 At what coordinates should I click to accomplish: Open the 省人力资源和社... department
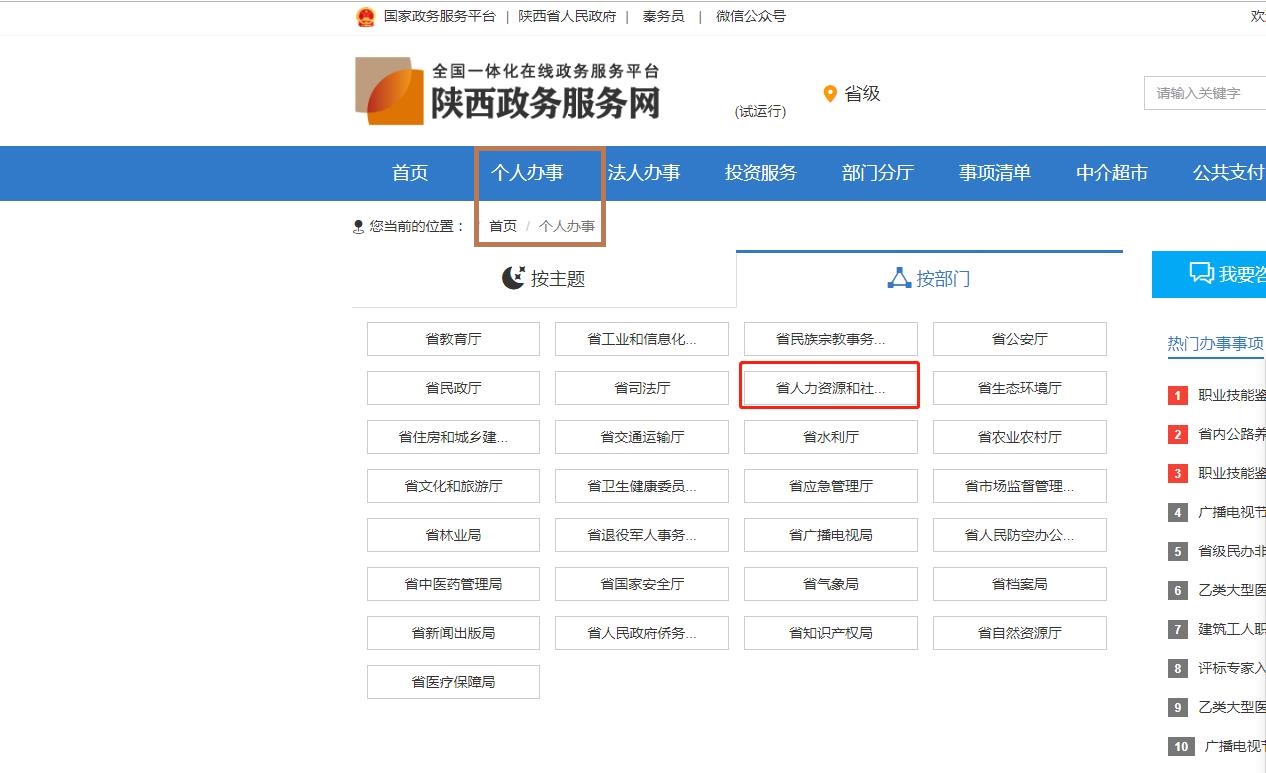coord(830,388)
